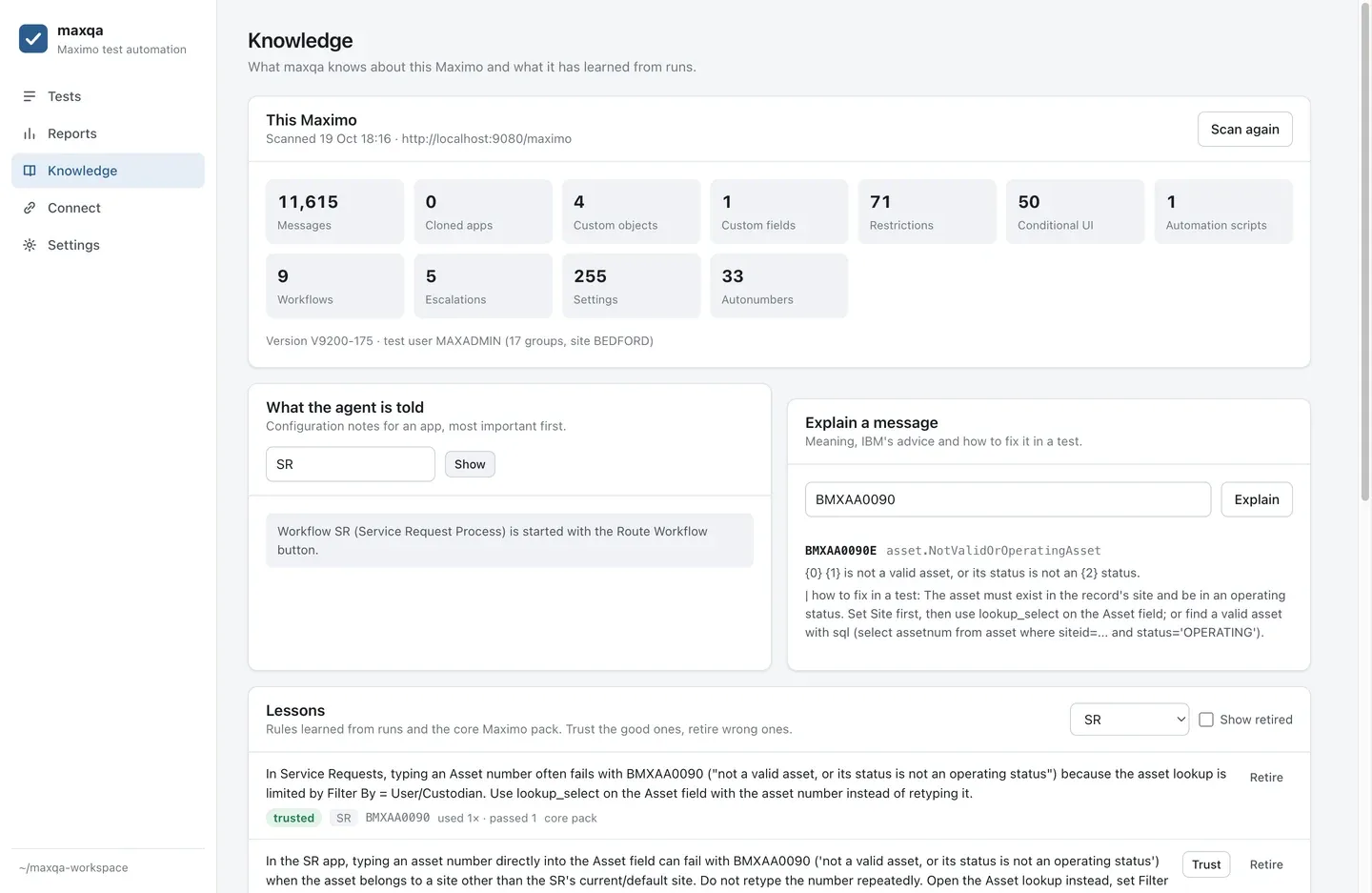Open the Reports page

tap(108, 133)
